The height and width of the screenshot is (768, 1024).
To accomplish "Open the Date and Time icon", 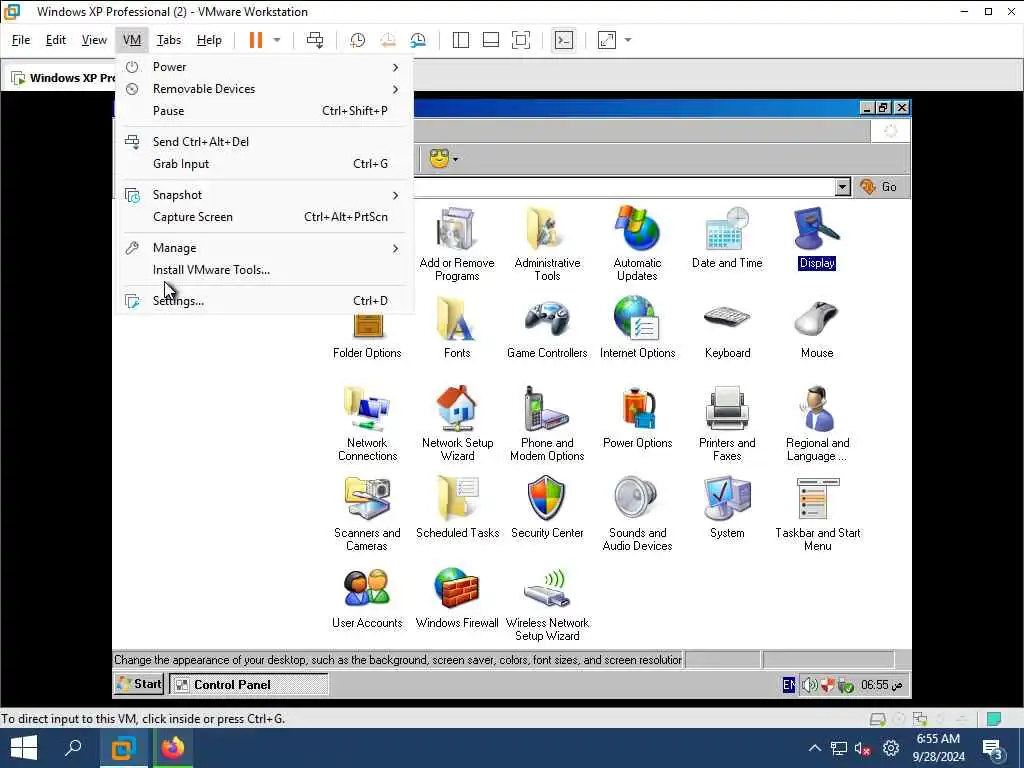I will point(727,238).
